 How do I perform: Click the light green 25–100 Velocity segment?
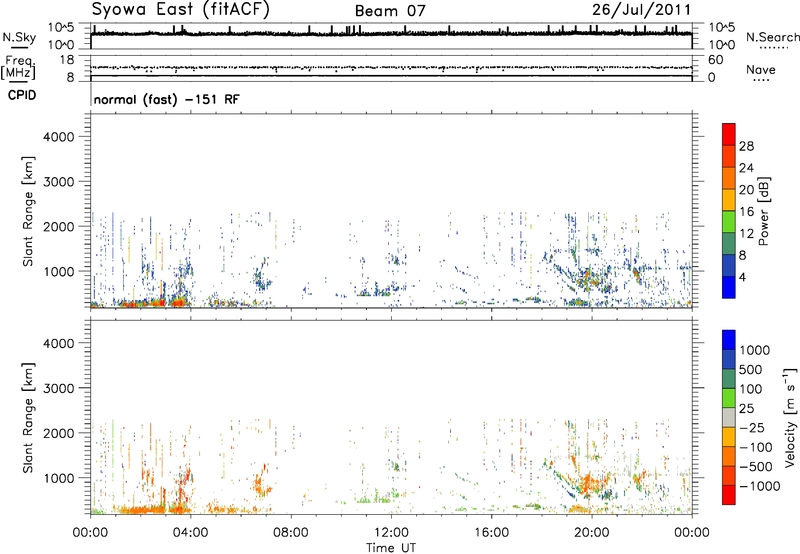(x=729, y=398)
